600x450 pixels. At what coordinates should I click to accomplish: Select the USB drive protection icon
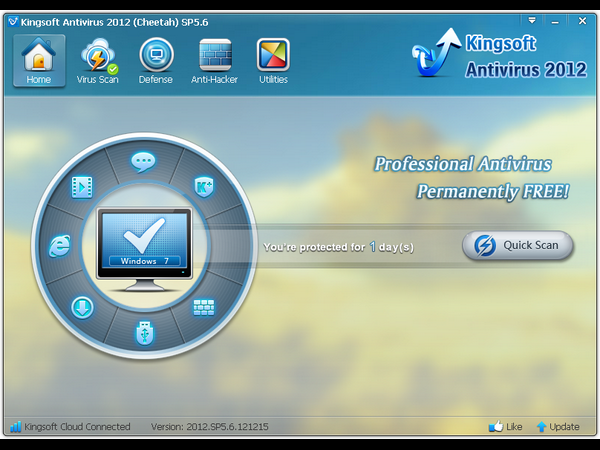(145, 333)
